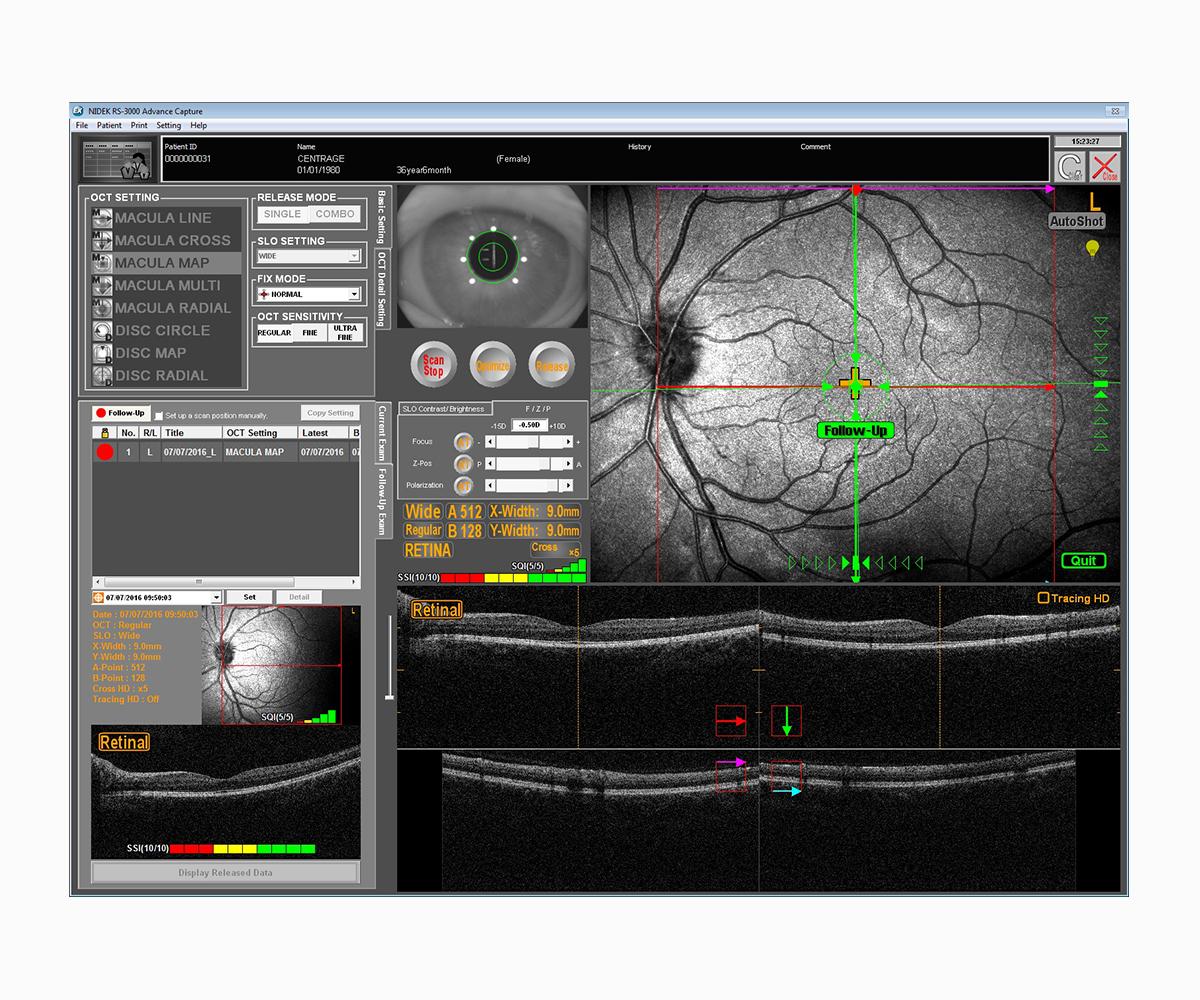
Task: Click the C reset icon near the clock
Action: 1070,167
